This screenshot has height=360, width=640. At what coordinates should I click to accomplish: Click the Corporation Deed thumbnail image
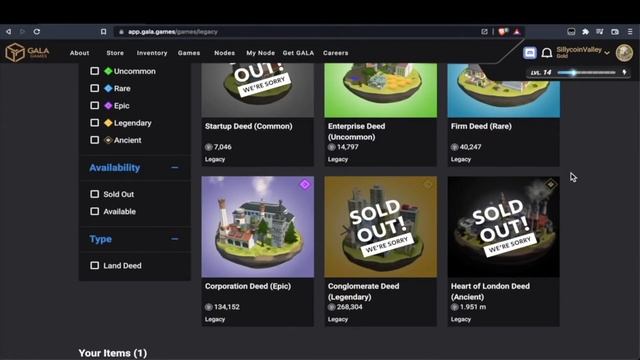tap(258, 227)
